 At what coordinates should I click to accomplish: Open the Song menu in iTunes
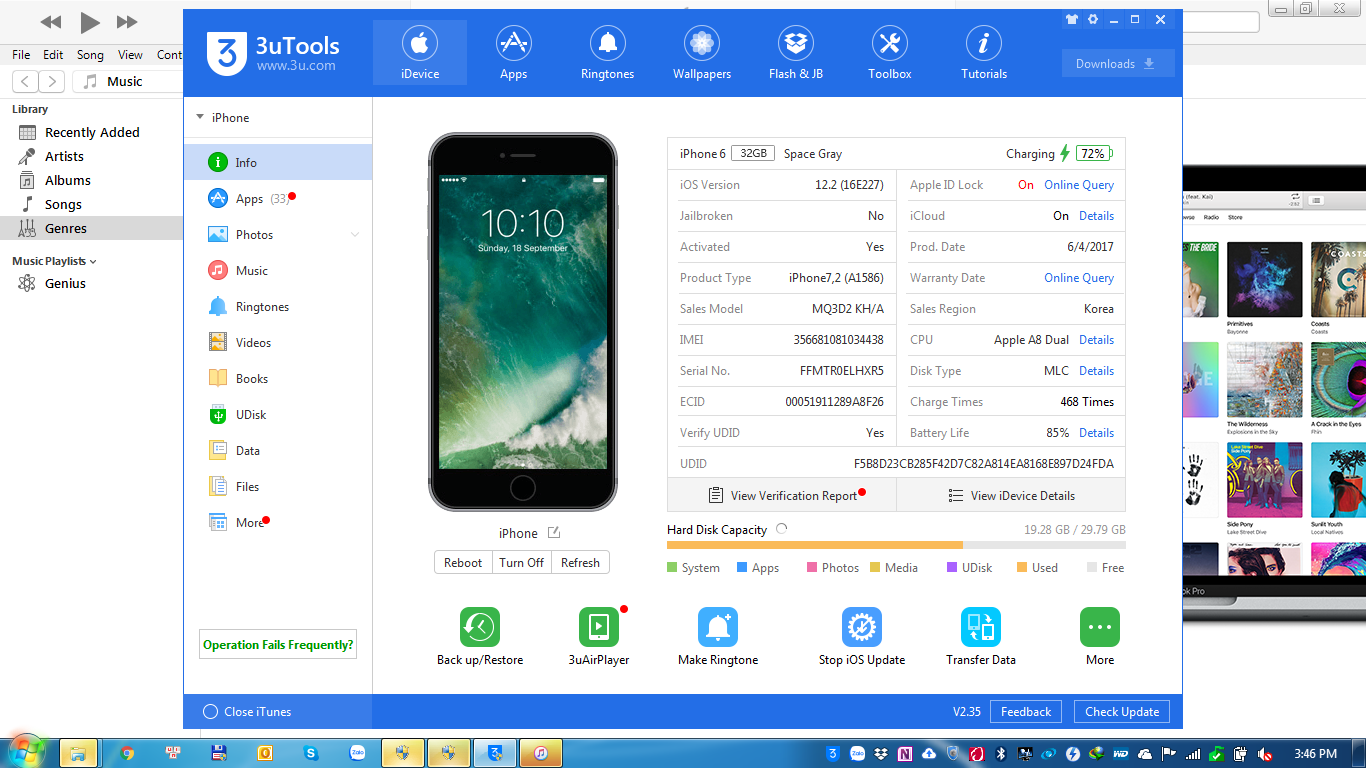tap(90, 55)
